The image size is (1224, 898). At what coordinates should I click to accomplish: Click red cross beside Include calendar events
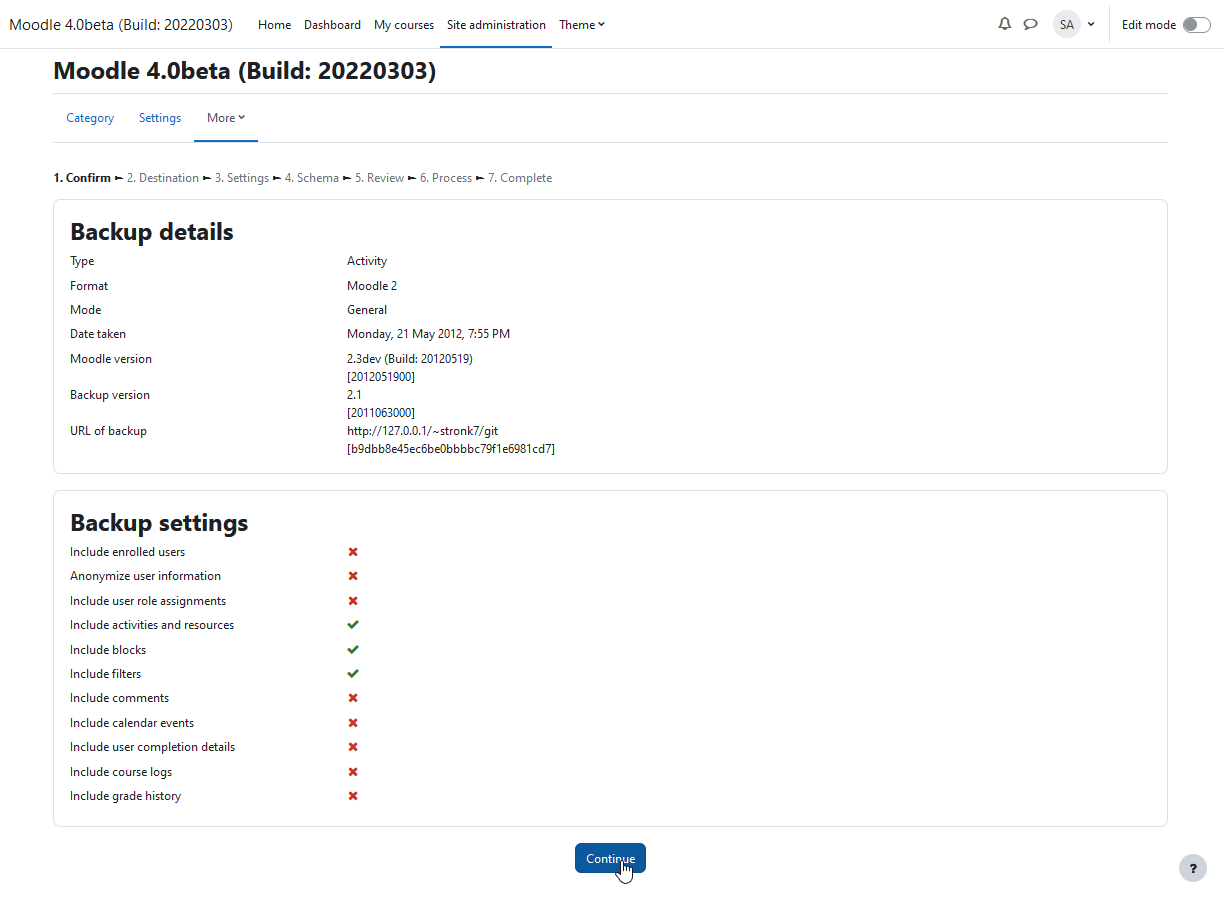click(x=353, y=723)
